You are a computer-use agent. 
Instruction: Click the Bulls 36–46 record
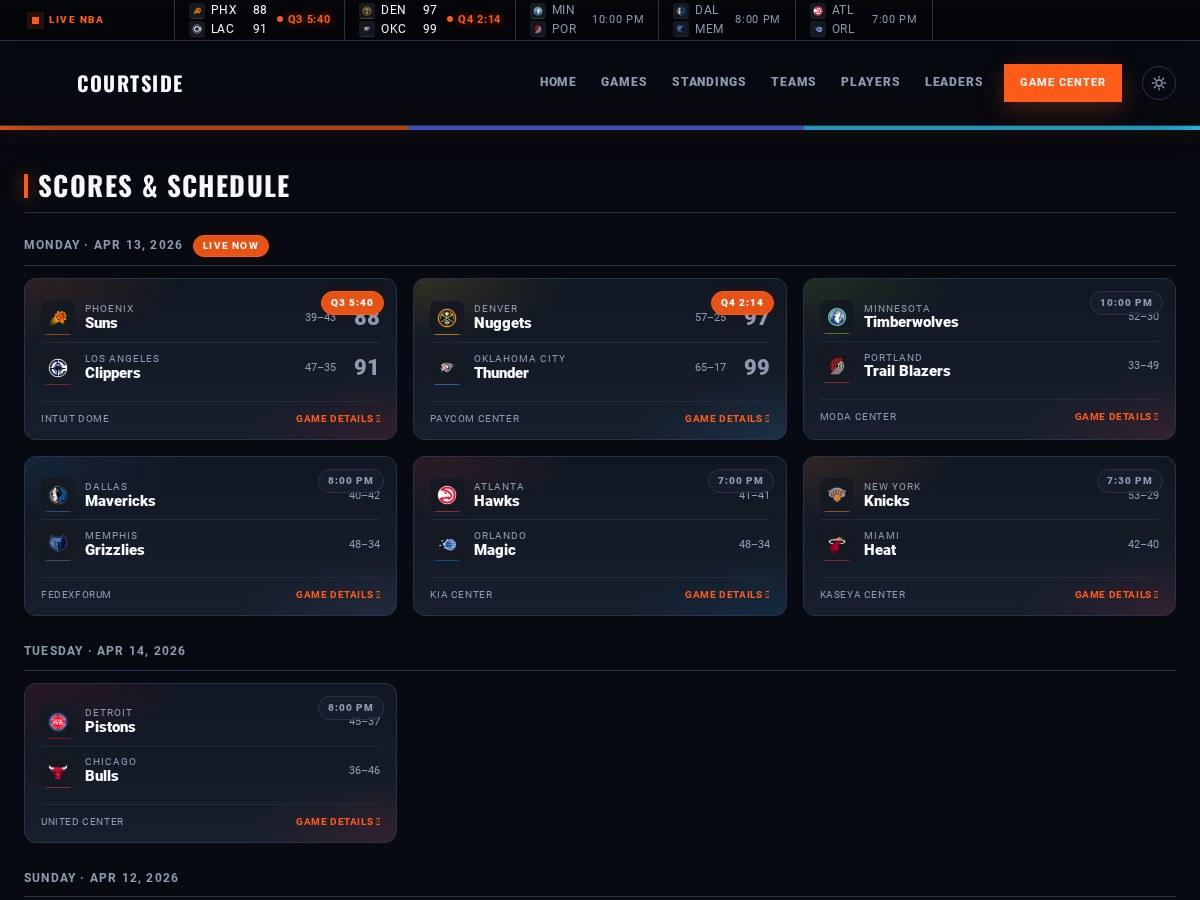click(x=364, y=771)
